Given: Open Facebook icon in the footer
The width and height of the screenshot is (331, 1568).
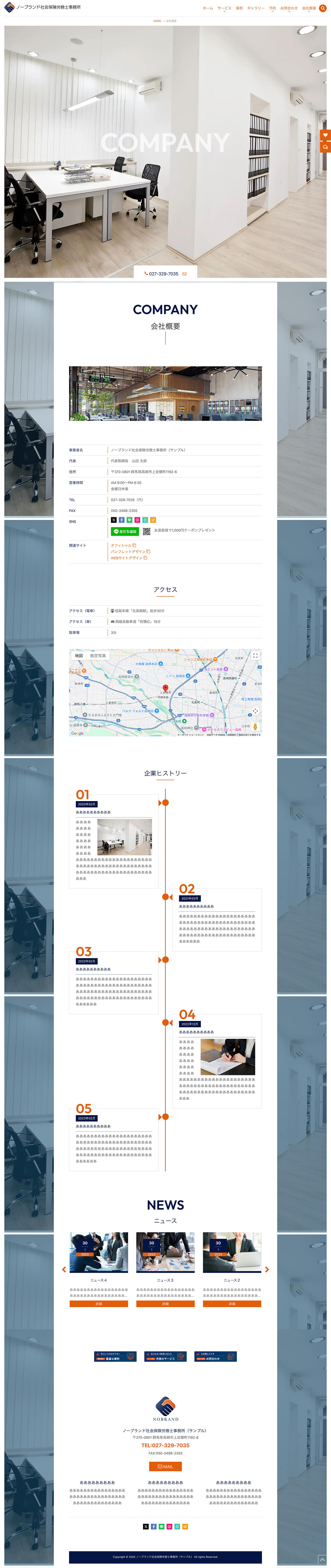Looking at the screenshot, I should tap(153, 1527).
